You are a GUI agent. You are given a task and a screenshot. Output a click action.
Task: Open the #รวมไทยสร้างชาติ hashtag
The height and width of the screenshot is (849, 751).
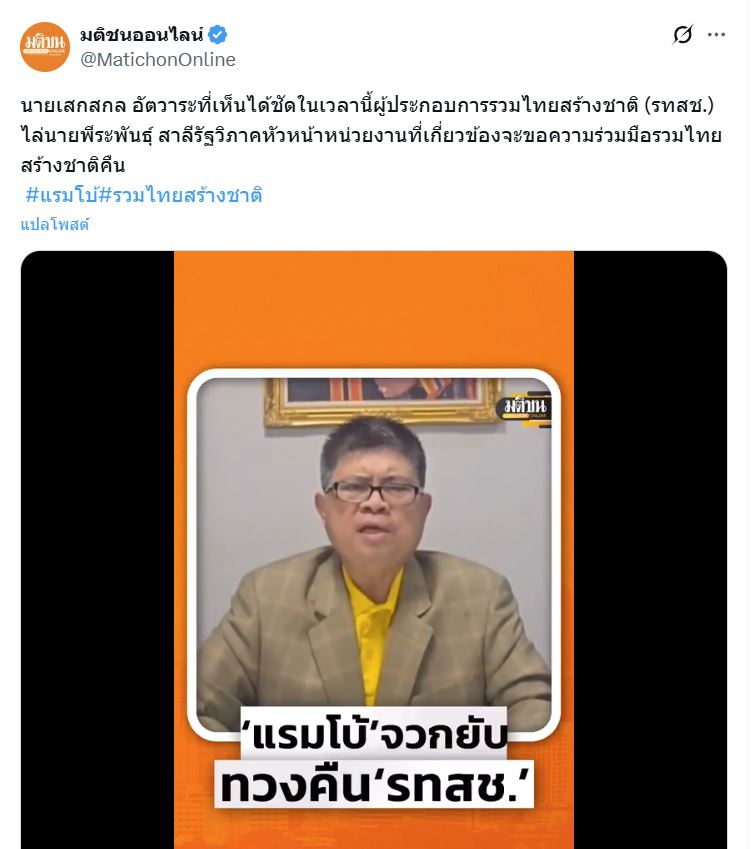click(x=180, y=195)
